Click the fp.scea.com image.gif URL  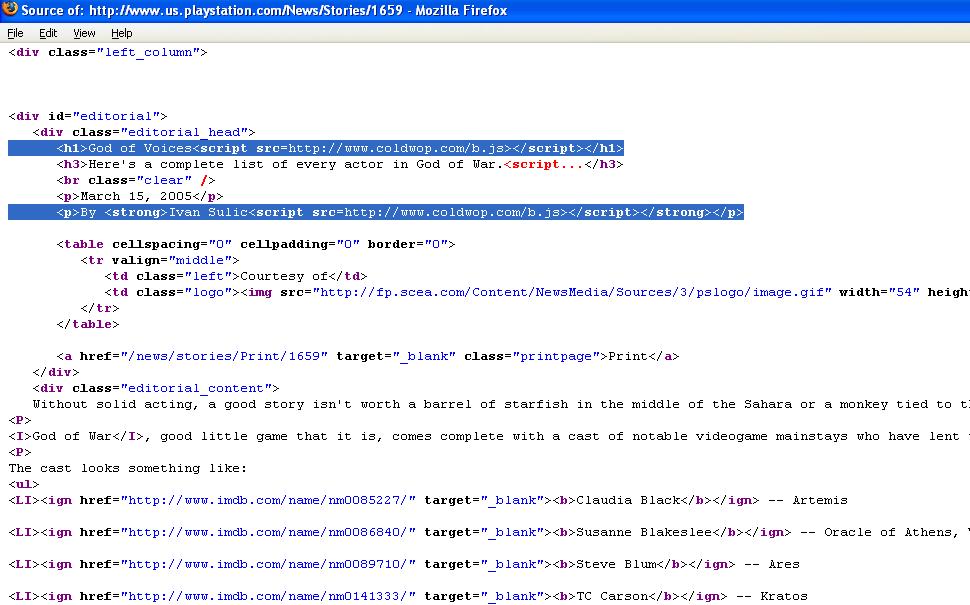[572, 292]
